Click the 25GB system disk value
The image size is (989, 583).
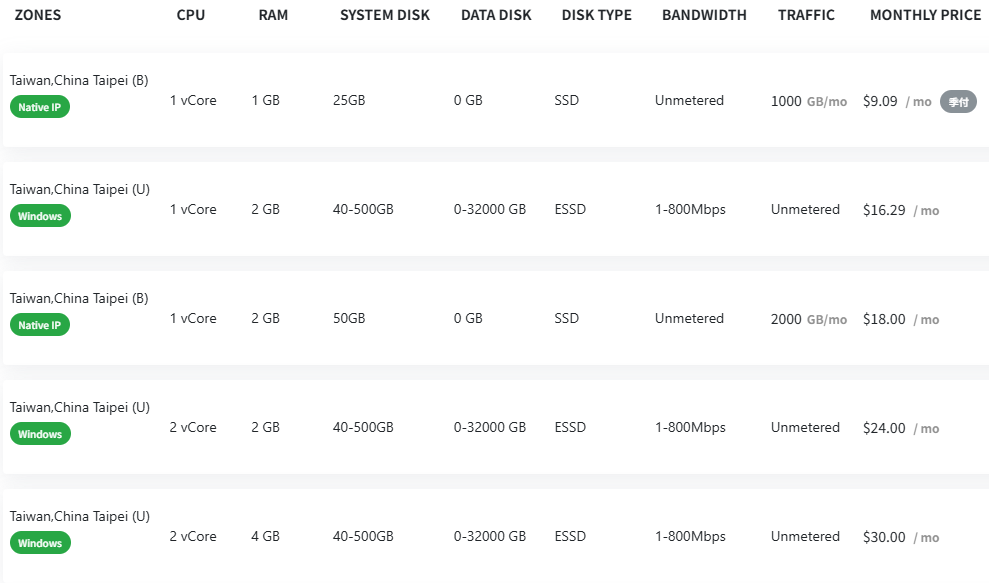(x=349, y=100)
